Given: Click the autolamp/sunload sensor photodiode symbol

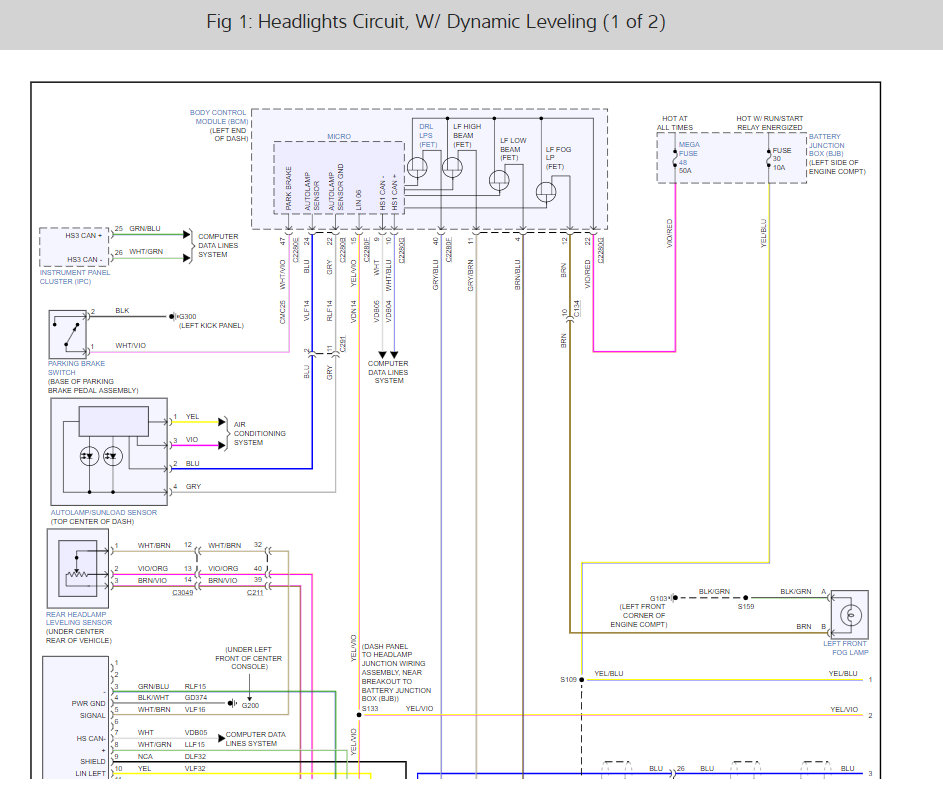Looking at the screenshot, I should (x=99, y=456).
